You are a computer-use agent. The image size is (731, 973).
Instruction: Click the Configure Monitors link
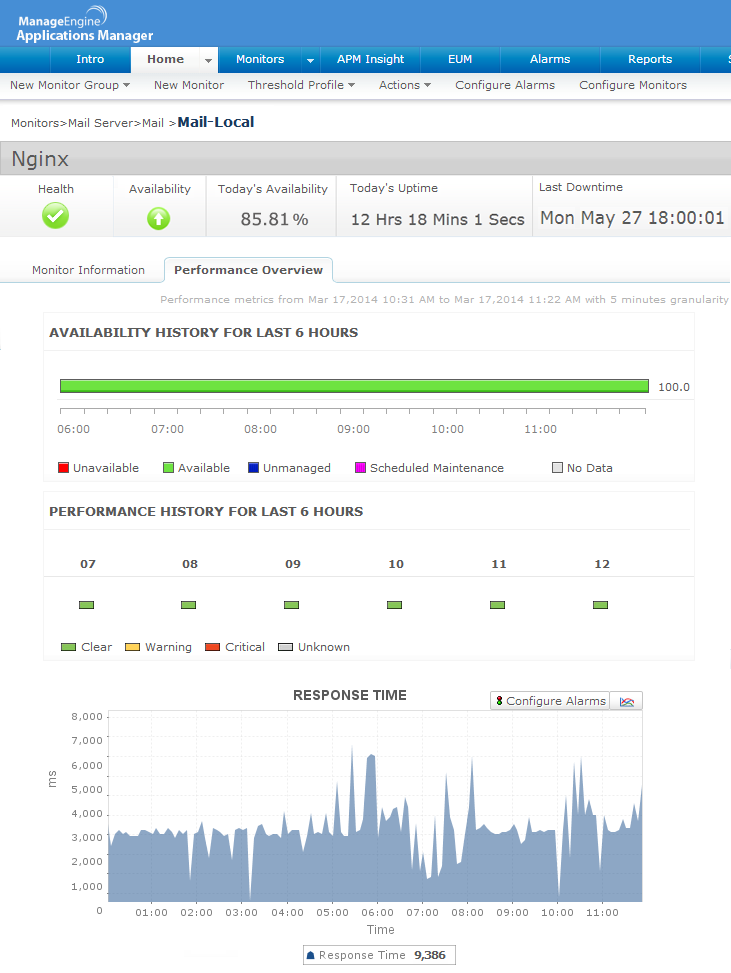pyautogui.click(x=633, y=85)
